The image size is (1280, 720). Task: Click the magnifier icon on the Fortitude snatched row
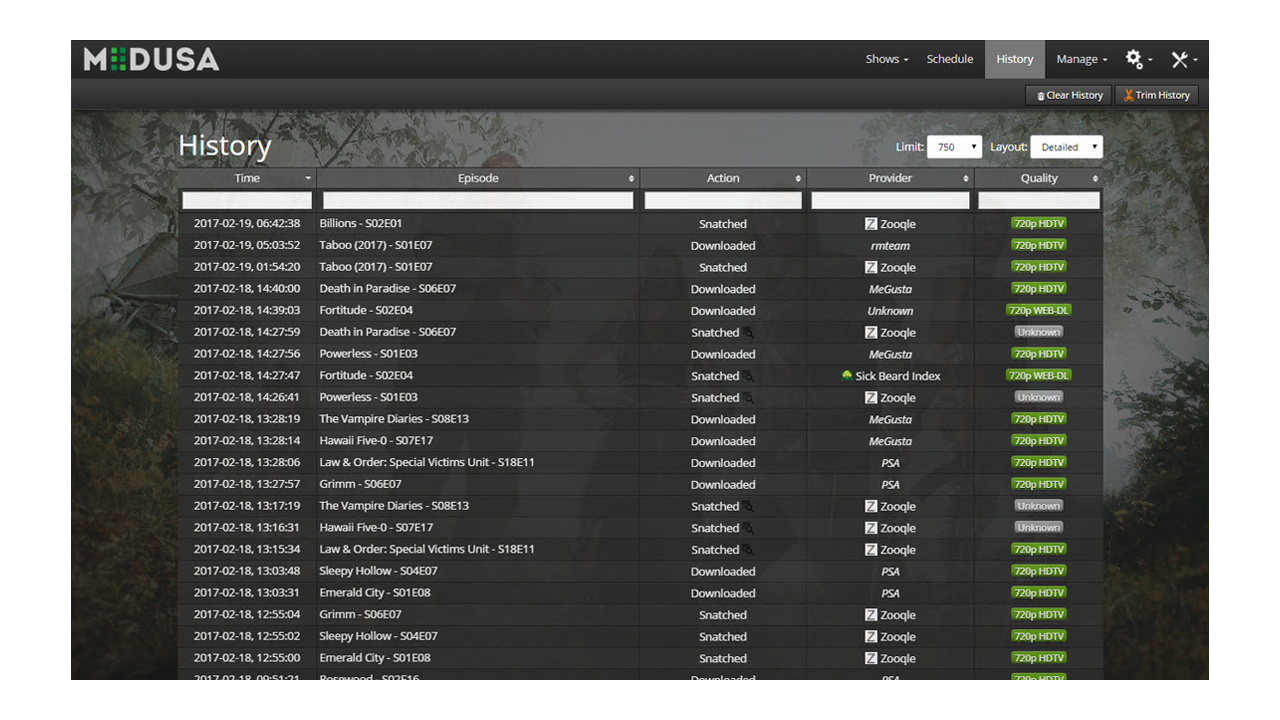click(748, 375)
